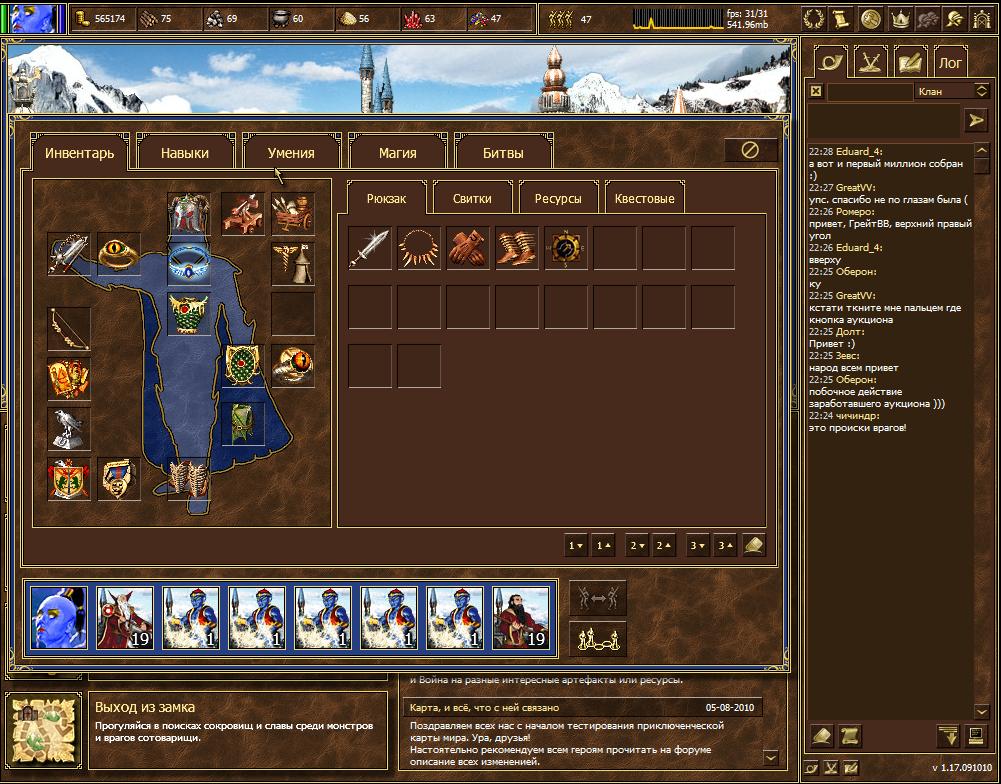Sort backpack descending with the 1▼ button
Image resolution: width=1001 pixels, height=784 pixels.
[x=576, y=546]
